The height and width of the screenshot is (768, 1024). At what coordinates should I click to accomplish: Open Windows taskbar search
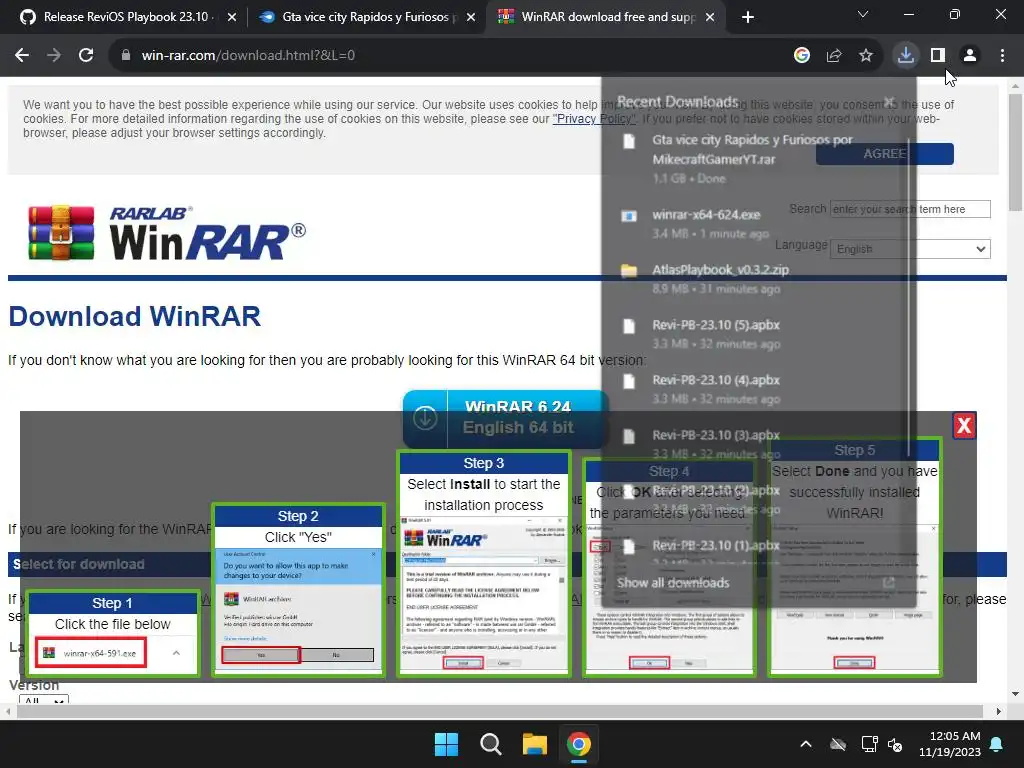point(490,744)
